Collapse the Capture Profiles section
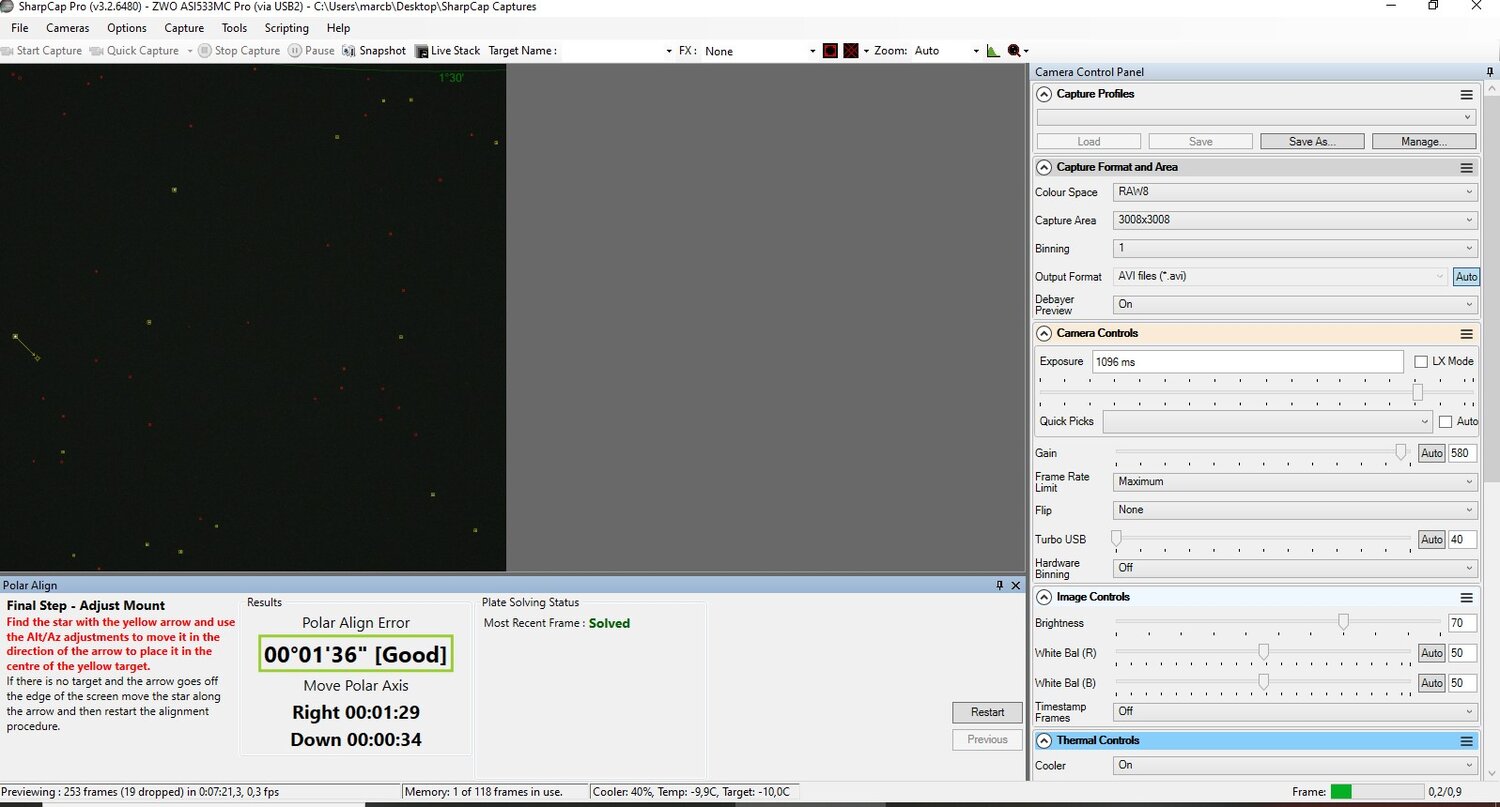This screenshot has width=1500, height=807. point(1045,95)
